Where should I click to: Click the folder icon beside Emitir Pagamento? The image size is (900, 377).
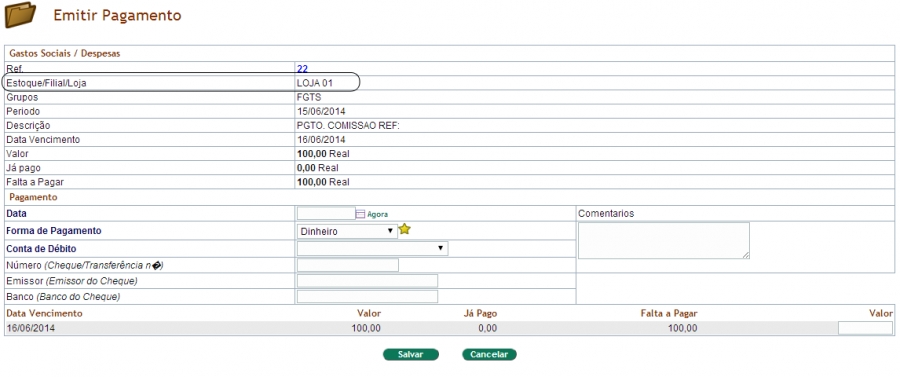[x=20, y=15]
